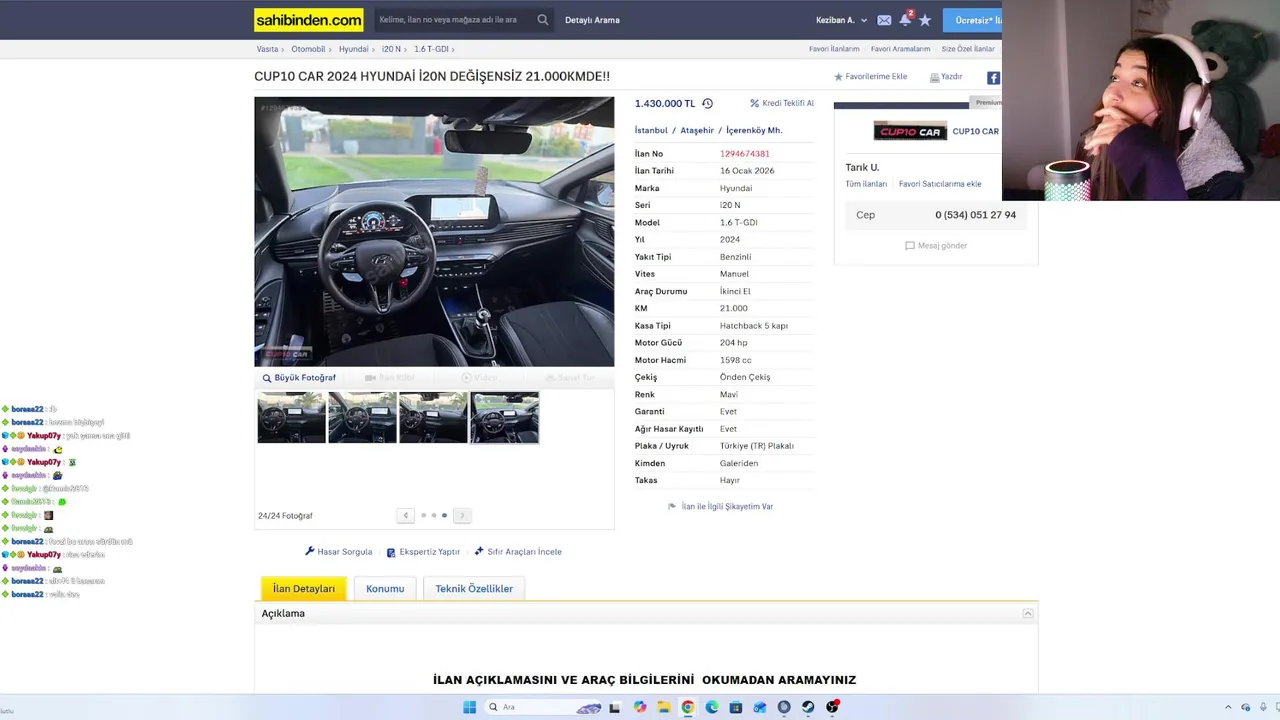Select the fourth photo thumbnail
The height and width of the screenshot is (720, 1280).
pos(504,417)
